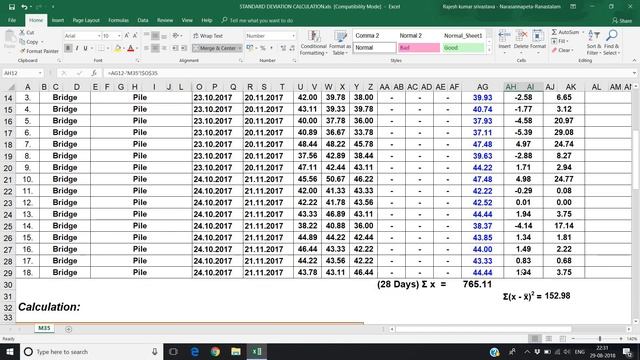Select align left icon

pos(147,48)
